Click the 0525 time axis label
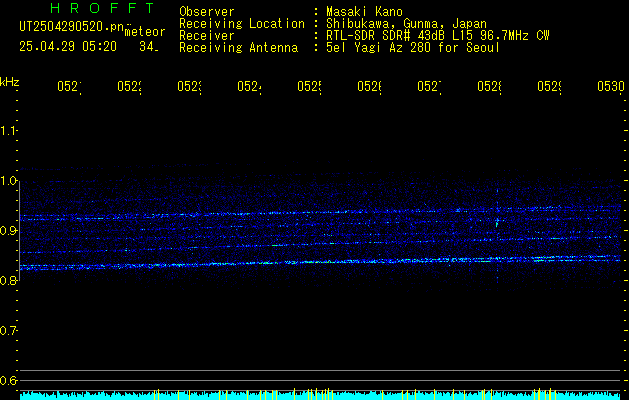 pos(309,86)
